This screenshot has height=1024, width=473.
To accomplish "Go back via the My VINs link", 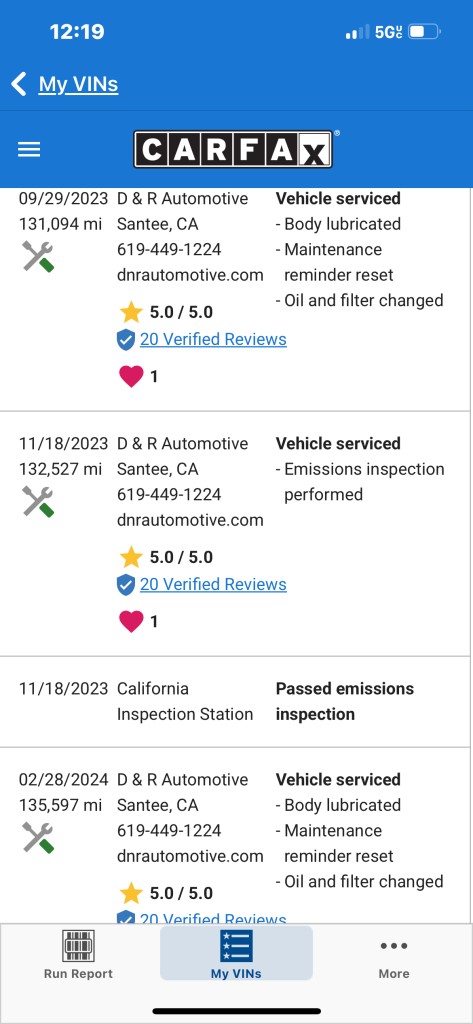I will 78,84.
